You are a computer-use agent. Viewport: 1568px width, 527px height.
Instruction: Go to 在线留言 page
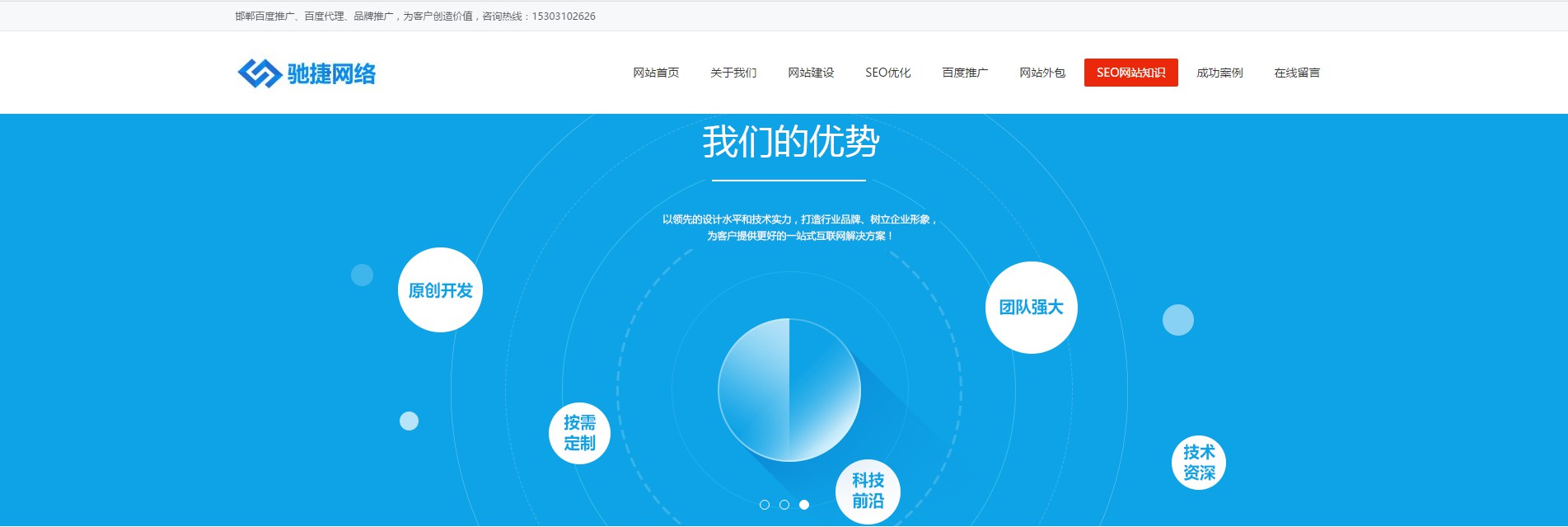(x=1297, y=73)
